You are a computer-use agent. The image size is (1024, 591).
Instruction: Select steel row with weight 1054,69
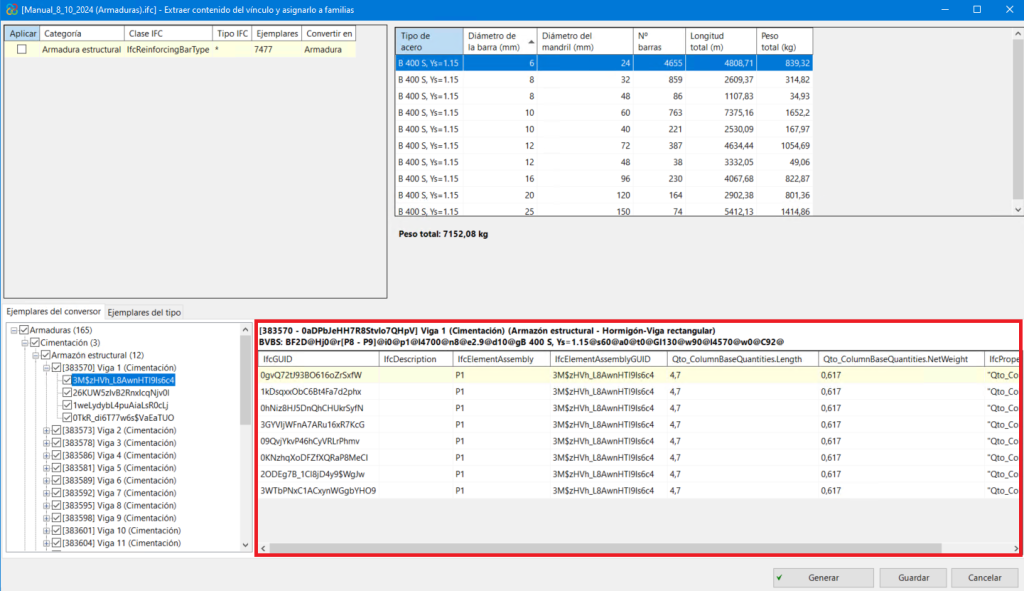tap(604, 146)
